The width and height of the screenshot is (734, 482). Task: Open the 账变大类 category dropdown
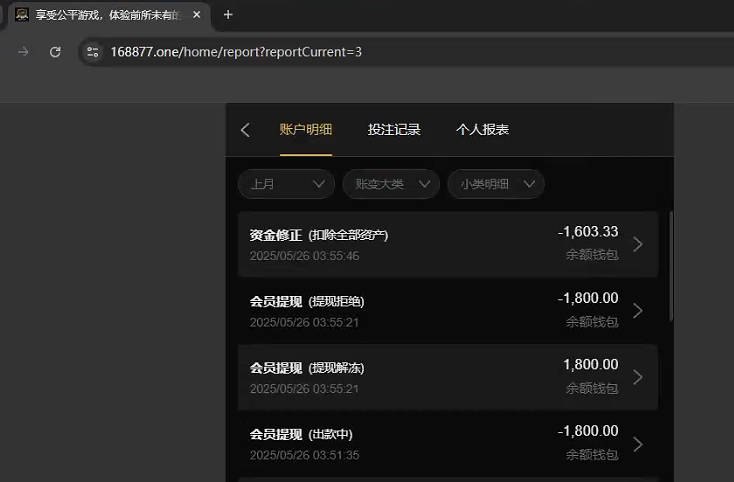click(x=391, y=184)
